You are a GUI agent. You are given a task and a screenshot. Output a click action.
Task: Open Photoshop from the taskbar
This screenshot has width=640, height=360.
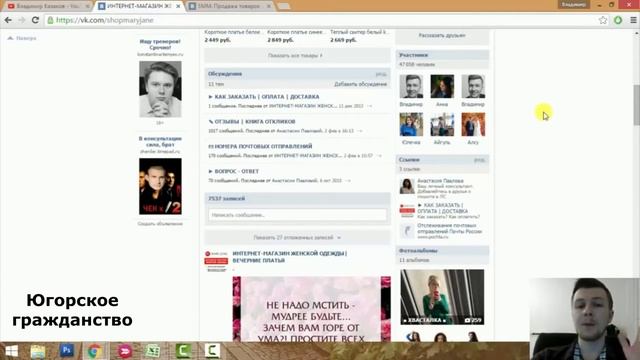67,351
